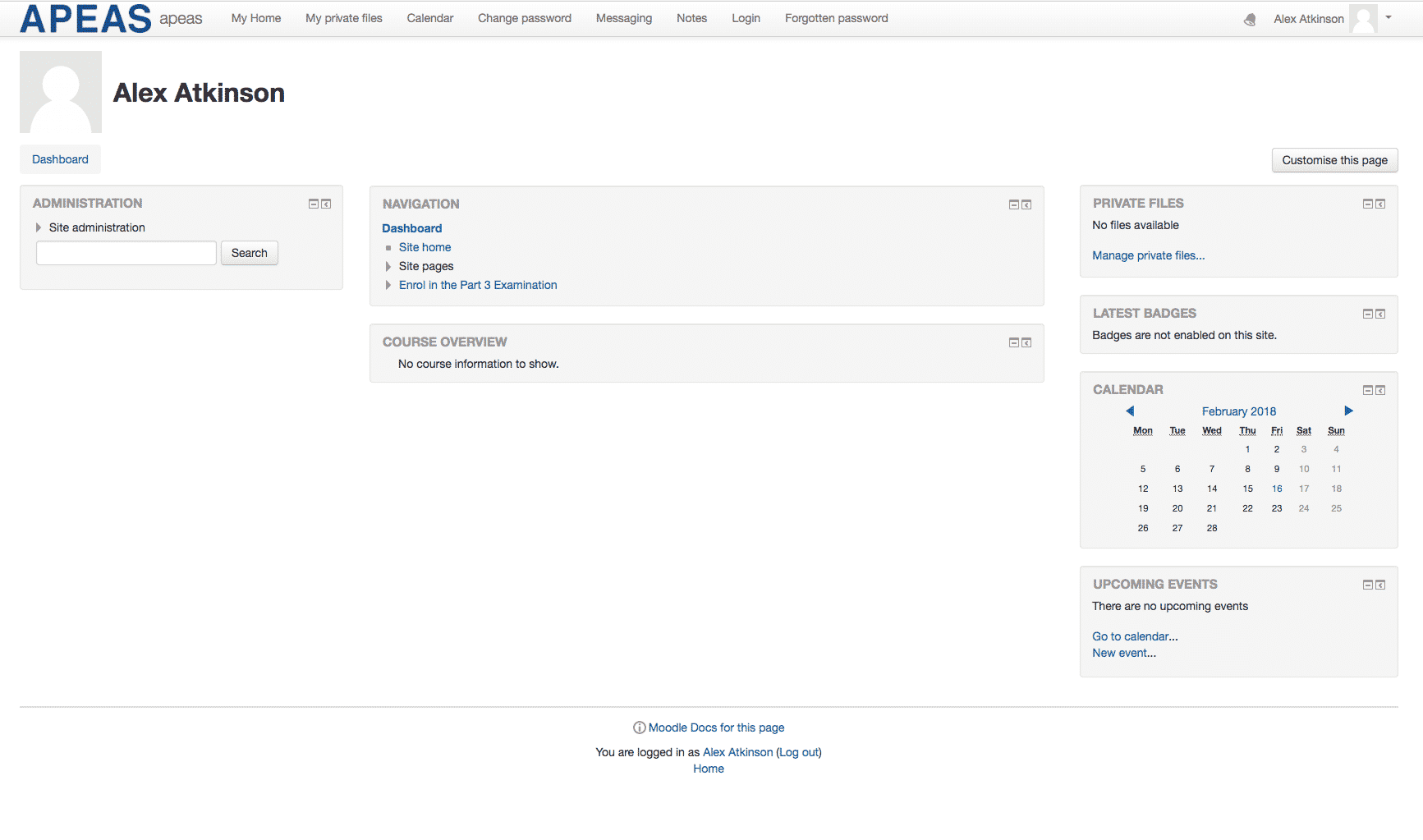1423x840 pixels.
Task: Open Calendar from the top menu
Action: tap(430, 18)
